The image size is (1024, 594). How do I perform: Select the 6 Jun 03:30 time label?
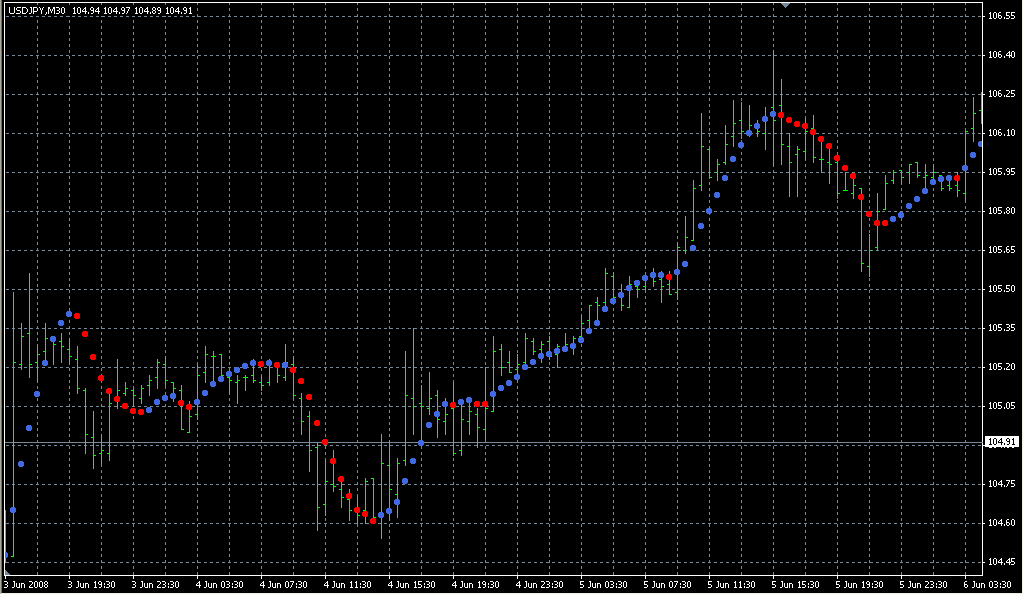click(x=988, y=584)
